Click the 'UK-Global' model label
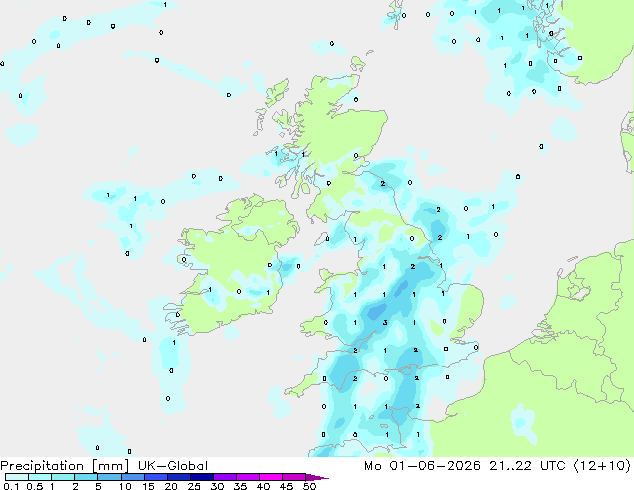This screenshot has height=490, width=634. [x=173, y=466]
